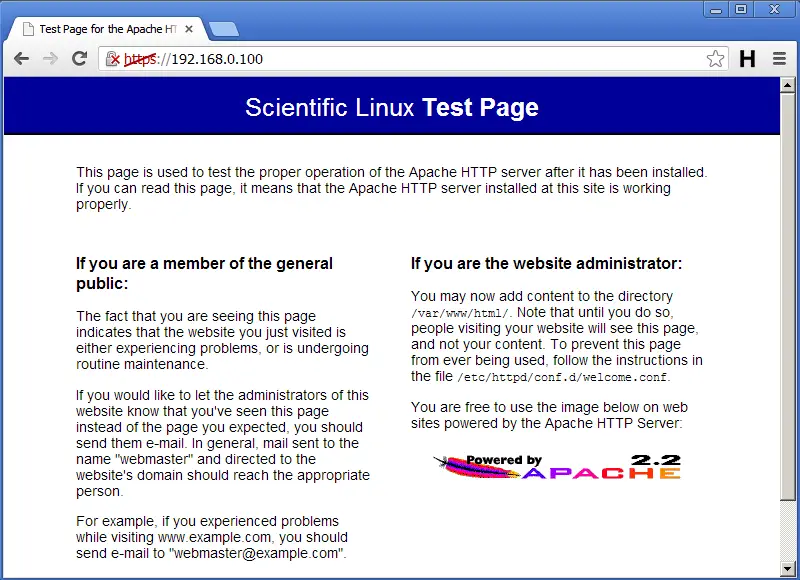Close the browser window
Screen dimensions: 800x580
(x=775, y=10)
